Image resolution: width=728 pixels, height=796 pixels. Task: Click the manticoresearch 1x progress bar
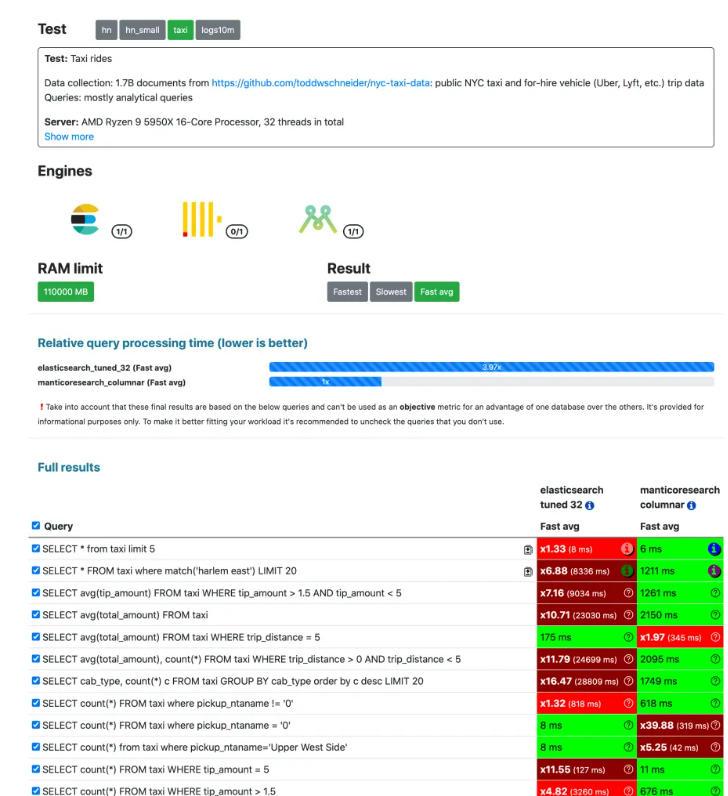point(325,382)
